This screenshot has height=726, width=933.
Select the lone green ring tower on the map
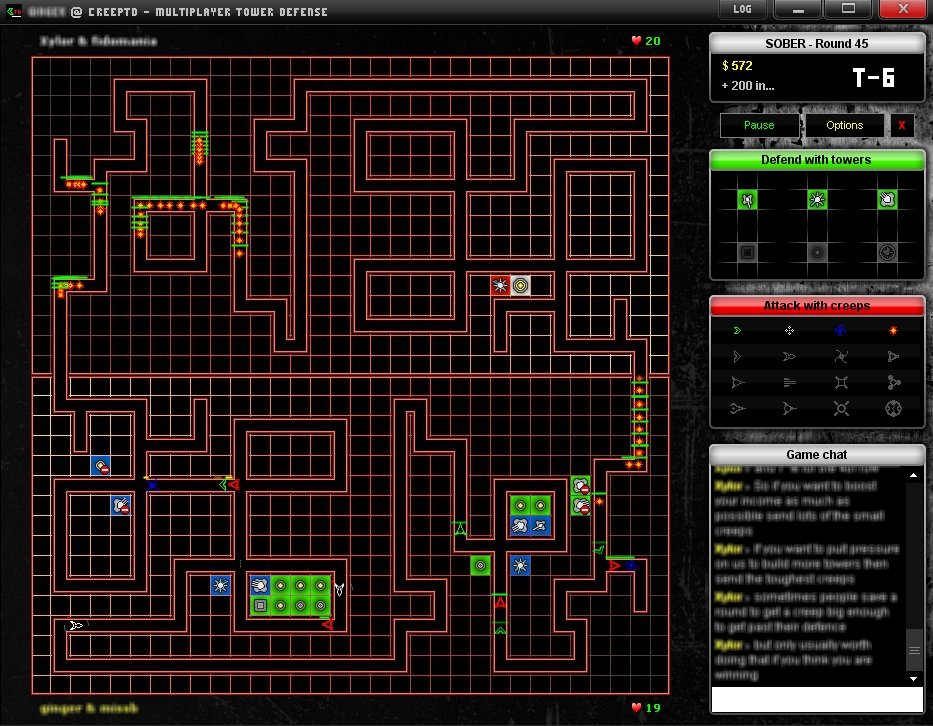click(x=480, y=565)
